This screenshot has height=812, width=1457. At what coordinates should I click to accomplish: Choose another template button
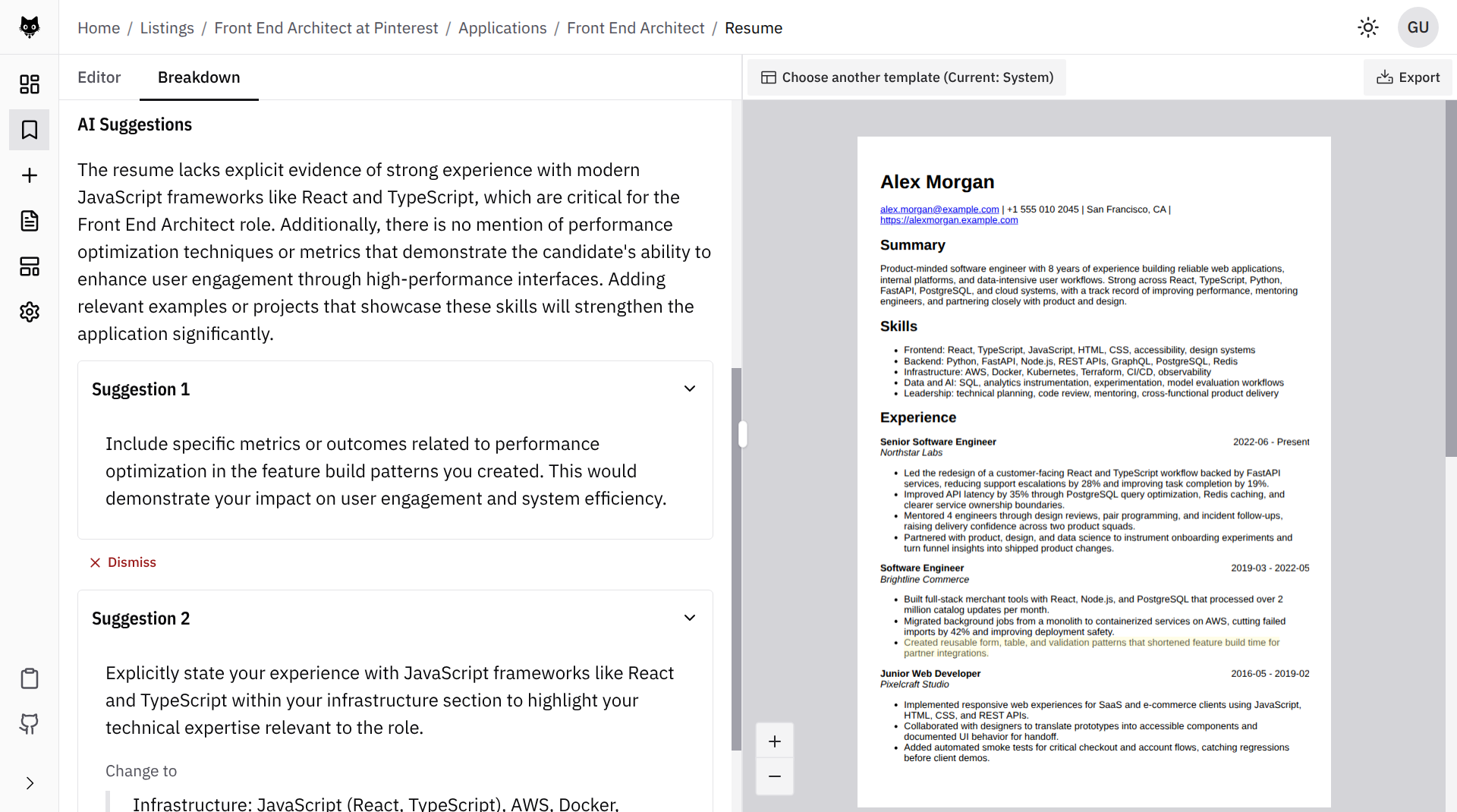tap(907, 77)
